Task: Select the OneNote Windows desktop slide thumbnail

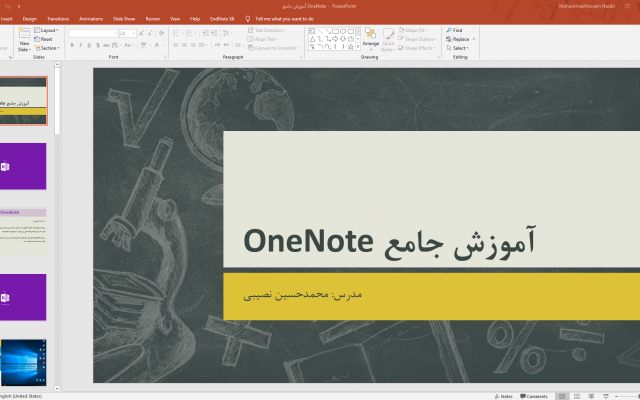Action: coord(23,362)
